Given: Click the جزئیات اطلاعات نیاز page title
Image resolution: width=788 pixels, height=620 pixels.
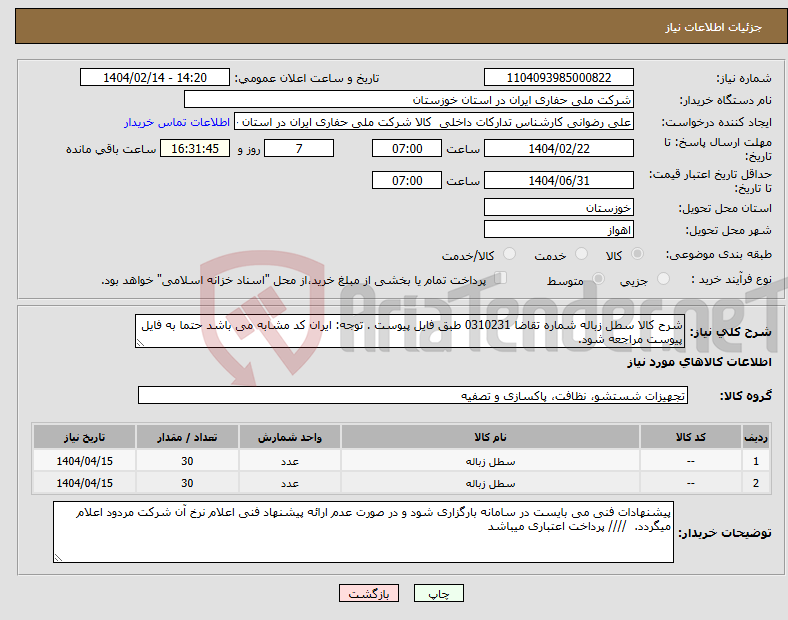Looking at the screenshot, I should [x=714, y=27].
